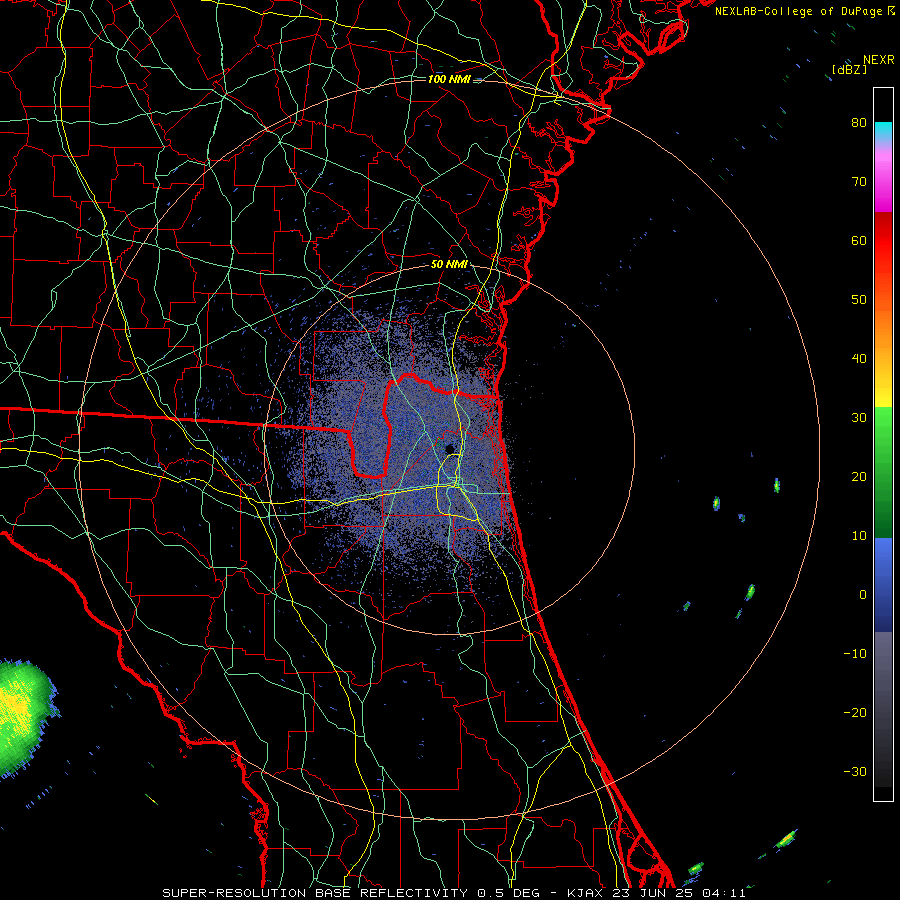Click the 0 dBZ scale value
The height and width of the screenshot is (900, 900).
[863, 595]
